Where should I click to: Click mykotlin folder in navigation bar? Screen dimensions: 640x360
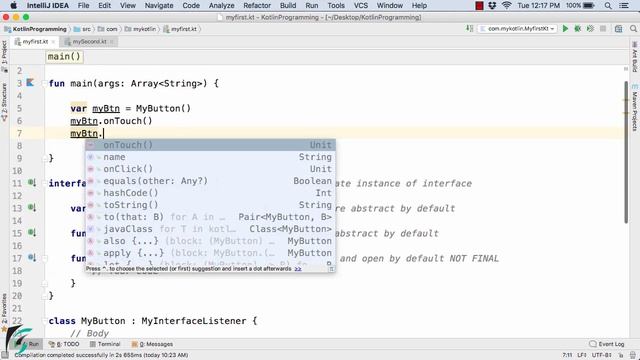(x=140, y=29)
